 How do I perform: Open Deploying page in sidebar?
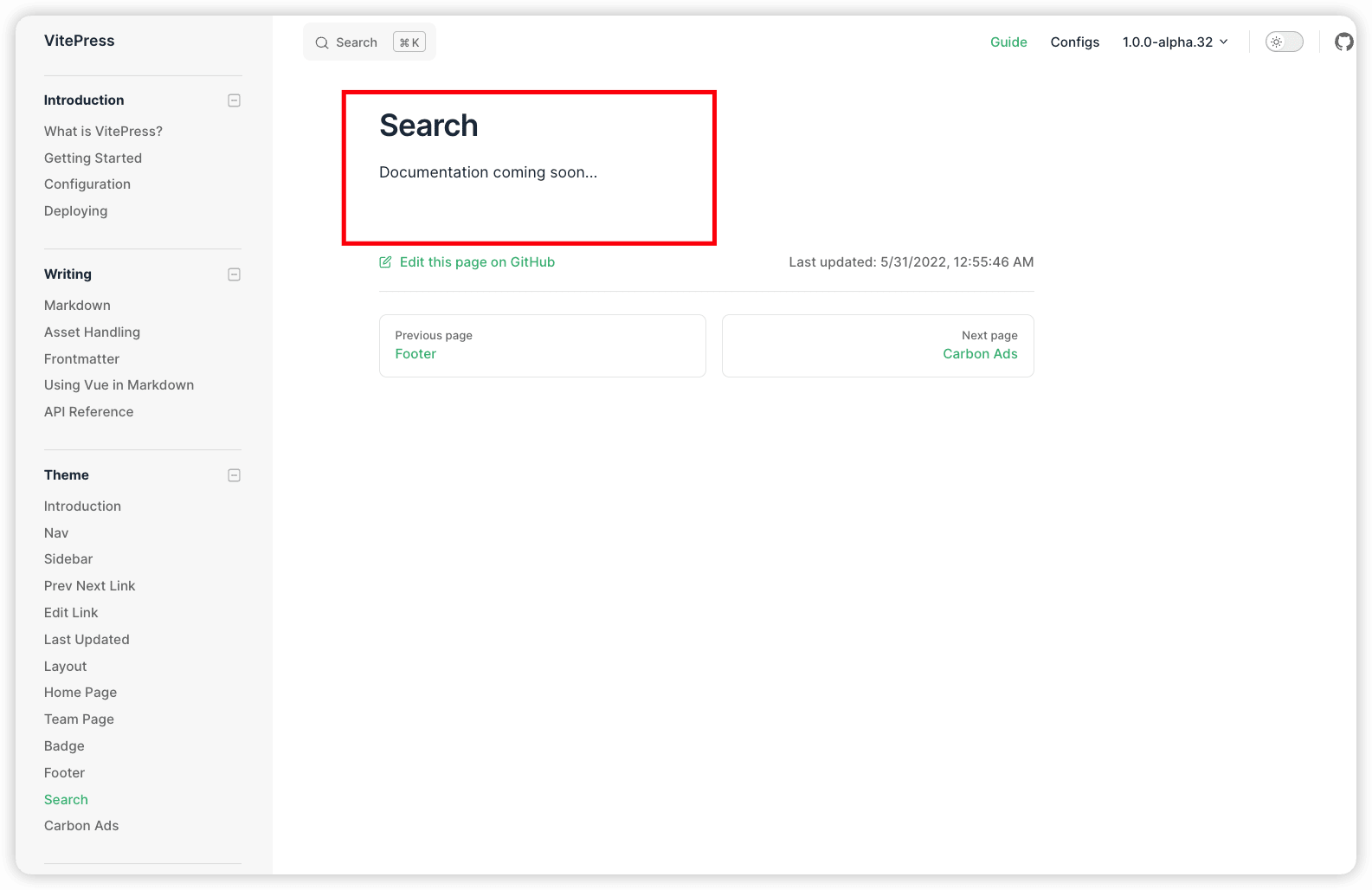tap(76, 211)
